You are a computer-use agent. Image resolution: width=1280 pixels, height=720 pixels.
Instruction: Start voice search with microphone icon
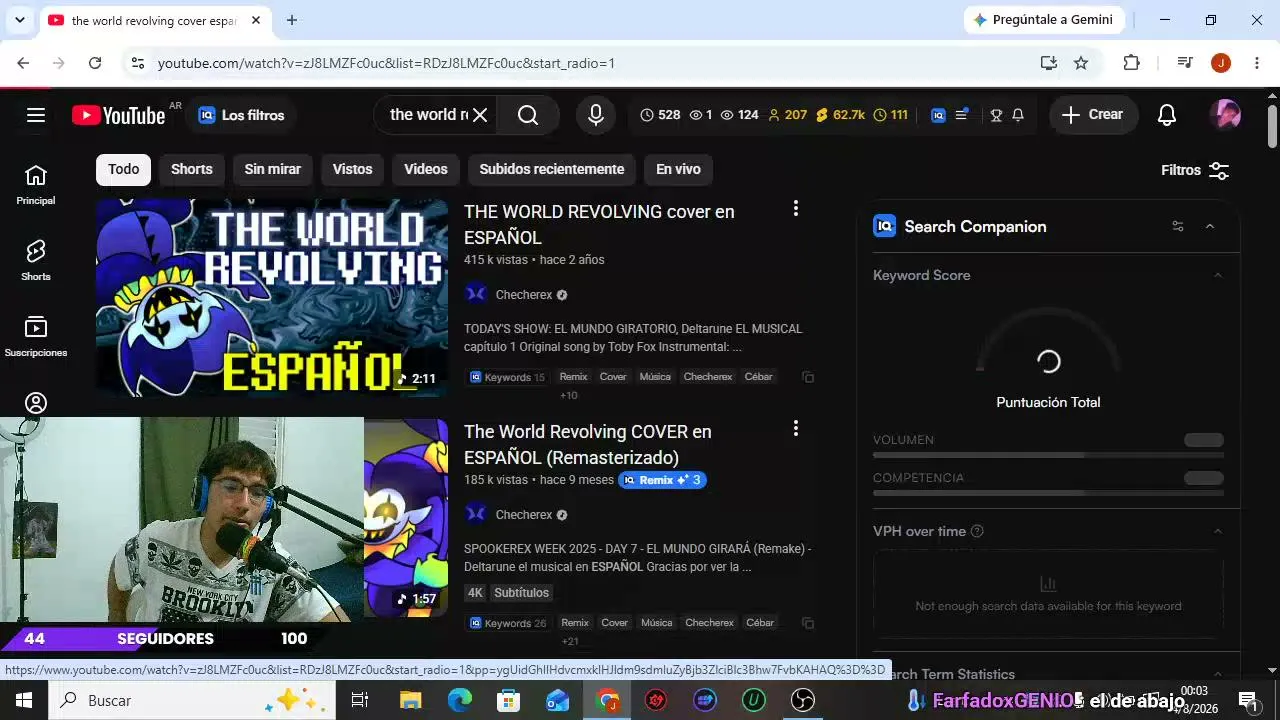(596, 115)
